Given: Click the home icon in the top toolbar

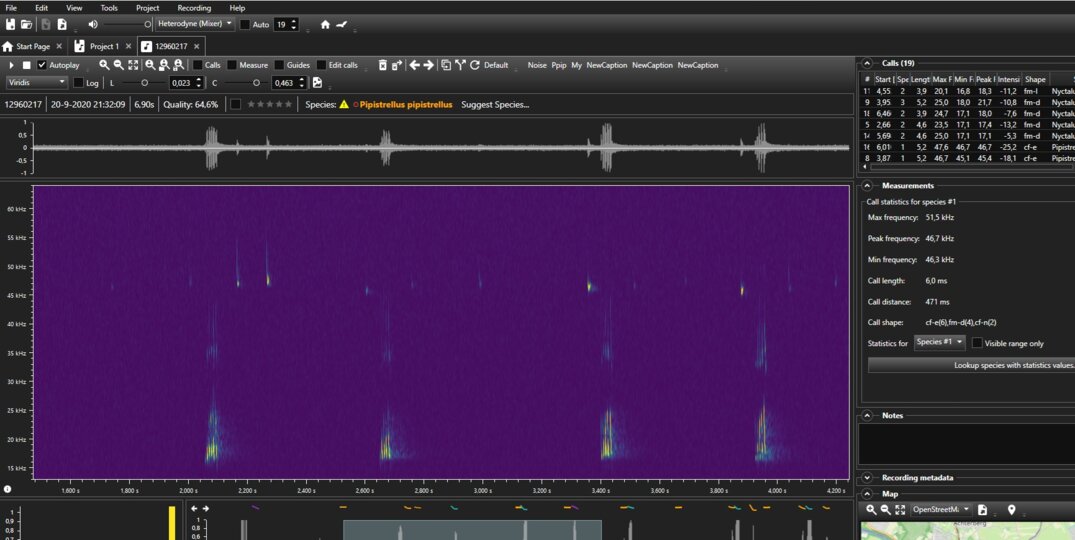Looking at the screenshot, I should click(x=325, y=24).
